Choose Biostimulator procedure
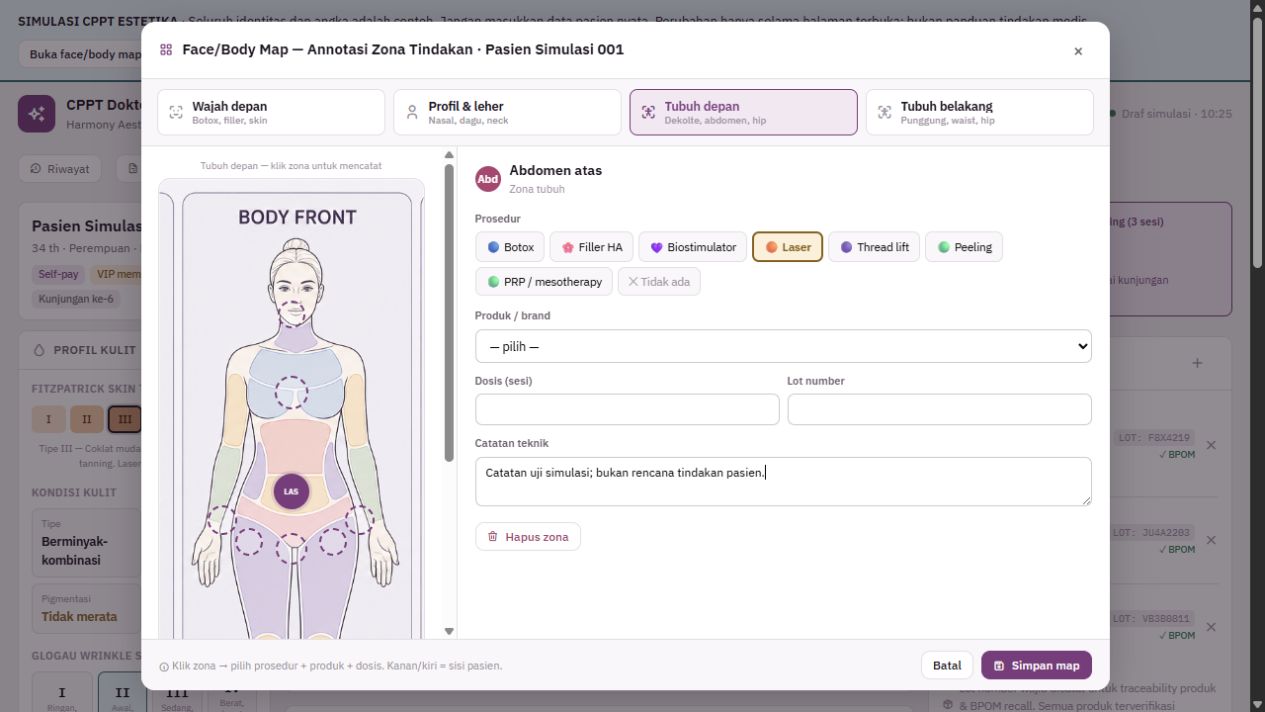This screenshot has height=712, width=1265. pos(693,247)
